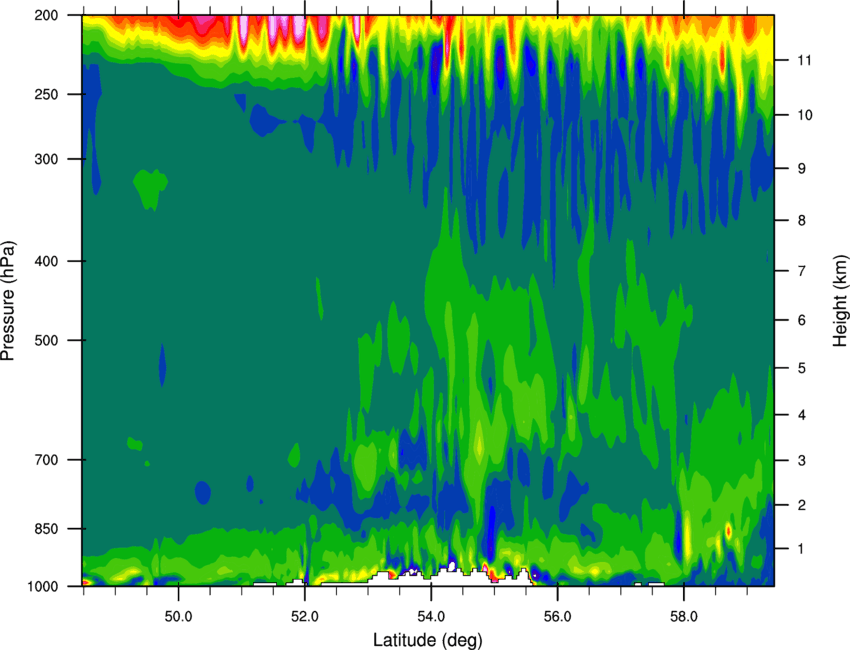Click the 52.0 latitude tick label
The image size is (850, 650).
[305, 617]
